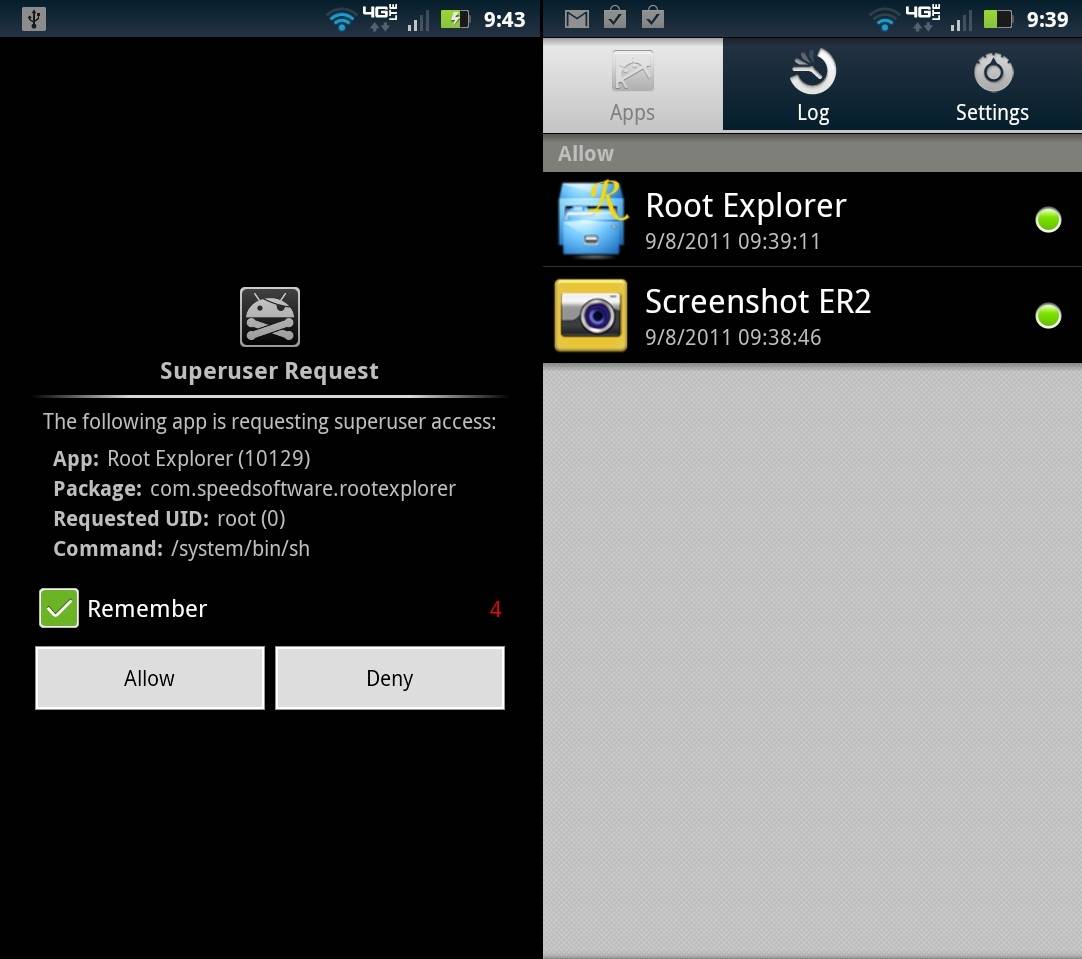Click the Screenshot ER2 camera icon
This screenshot has width=1082, height=959.
591,315
